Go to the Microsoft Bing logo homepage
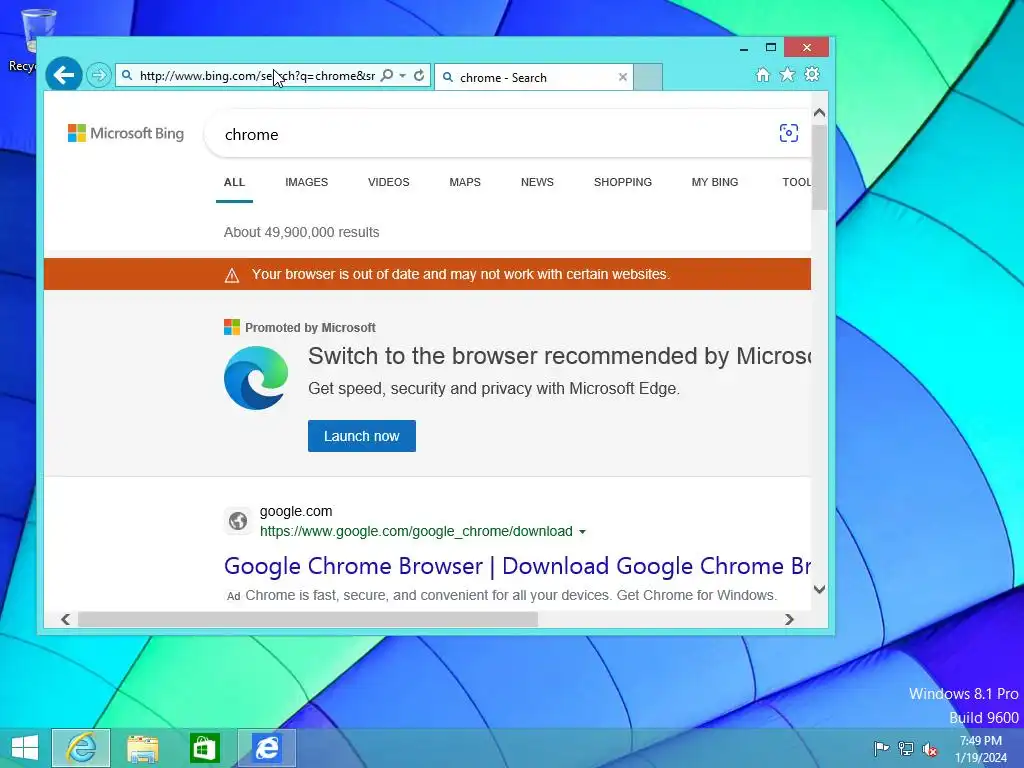The image size is (1024, 768). click(x=126, y=133)
